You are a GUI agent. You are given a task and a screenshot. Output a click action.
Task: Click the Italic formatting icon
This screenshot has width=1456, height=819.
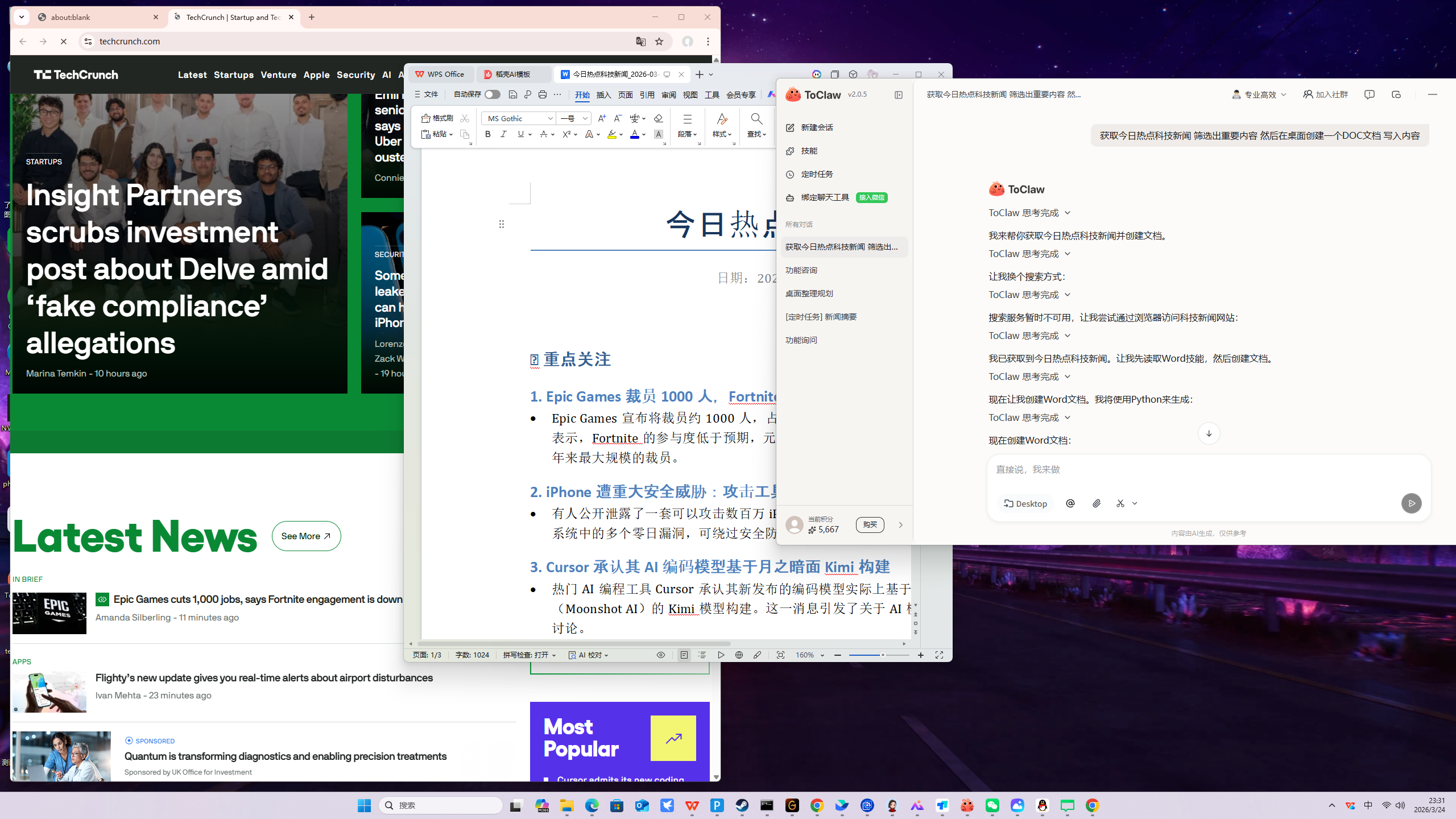503,134
